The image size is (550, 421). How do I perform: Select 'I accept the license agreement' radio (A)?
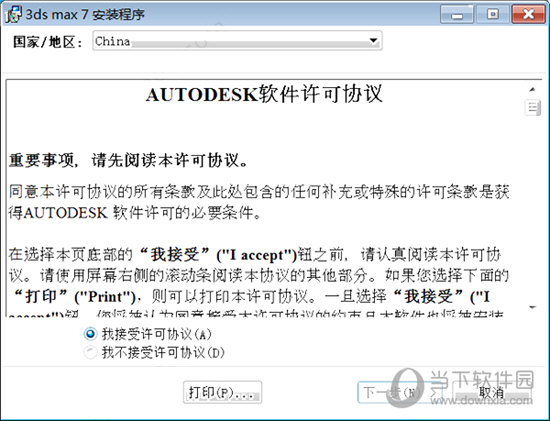coord(90,334)
